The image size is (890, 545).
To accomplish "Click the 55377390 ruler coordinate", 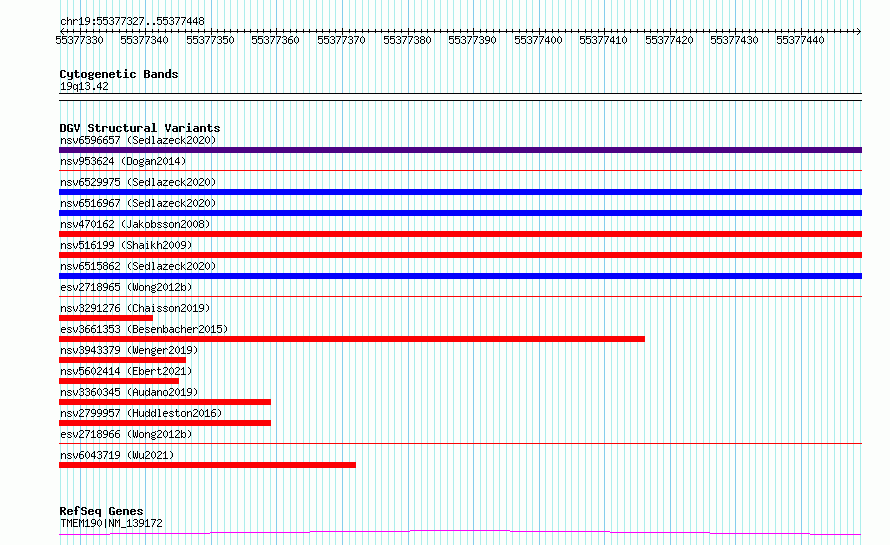I will pos(472,40).
